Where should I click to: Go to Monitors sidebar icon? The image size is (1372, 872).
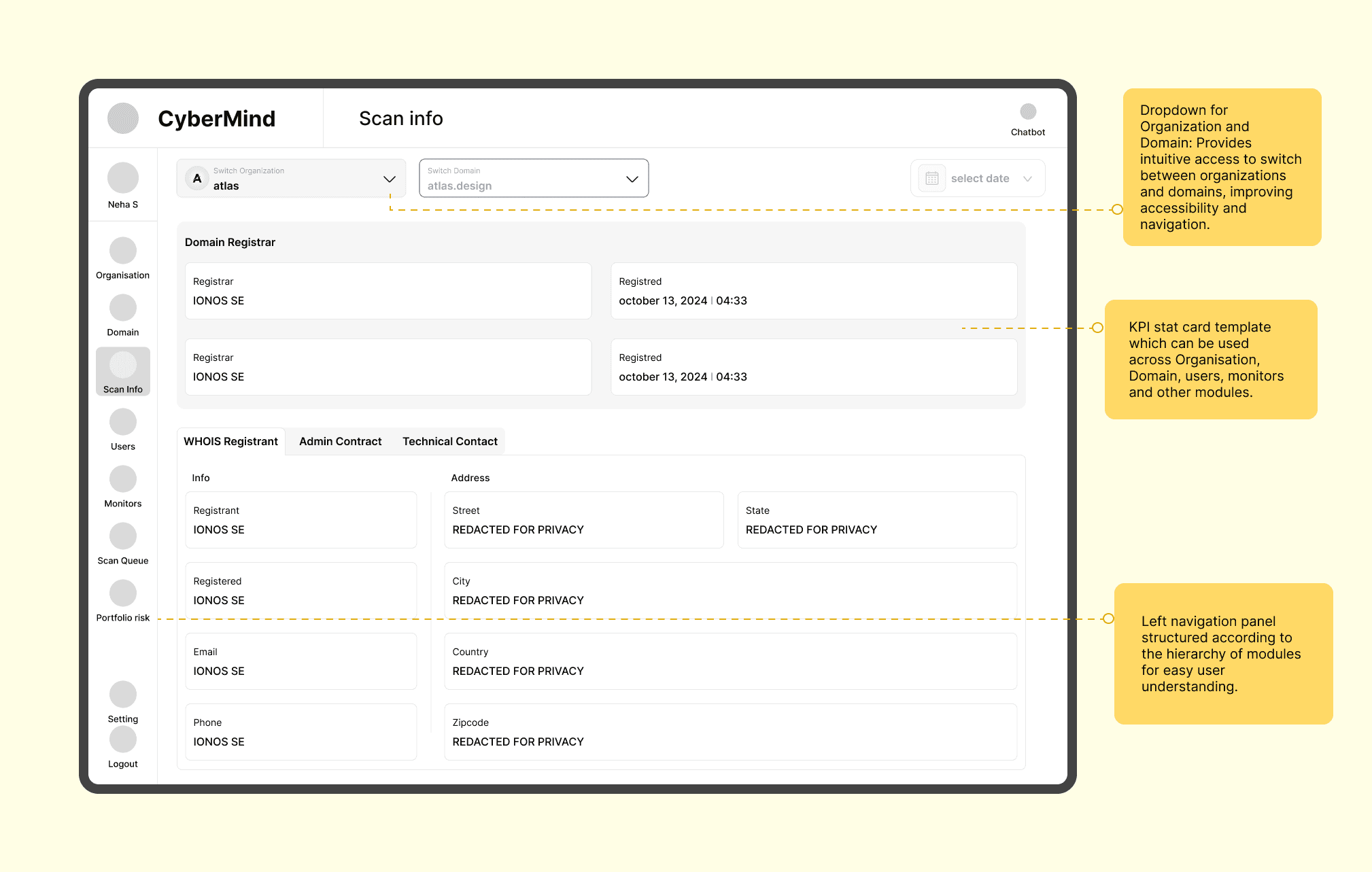pyautogui.click(x=123, y=479)
